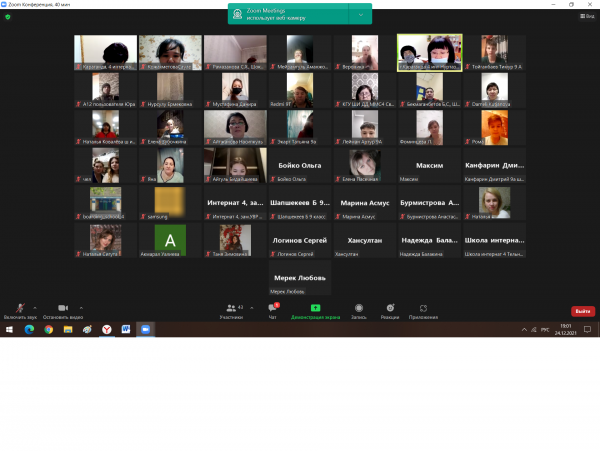Select the Мерек Любовь participant tile
The image size is (600, 451).
(x=298, y=279)
